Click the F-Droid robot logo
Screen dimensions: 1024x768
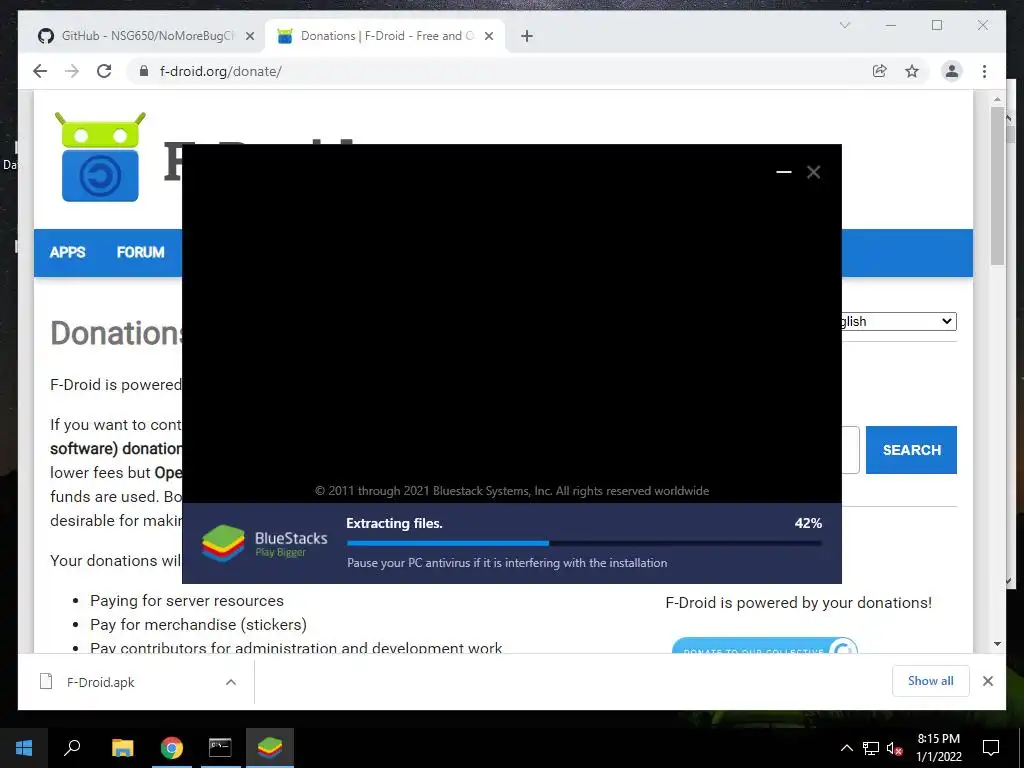pos(100,157)
